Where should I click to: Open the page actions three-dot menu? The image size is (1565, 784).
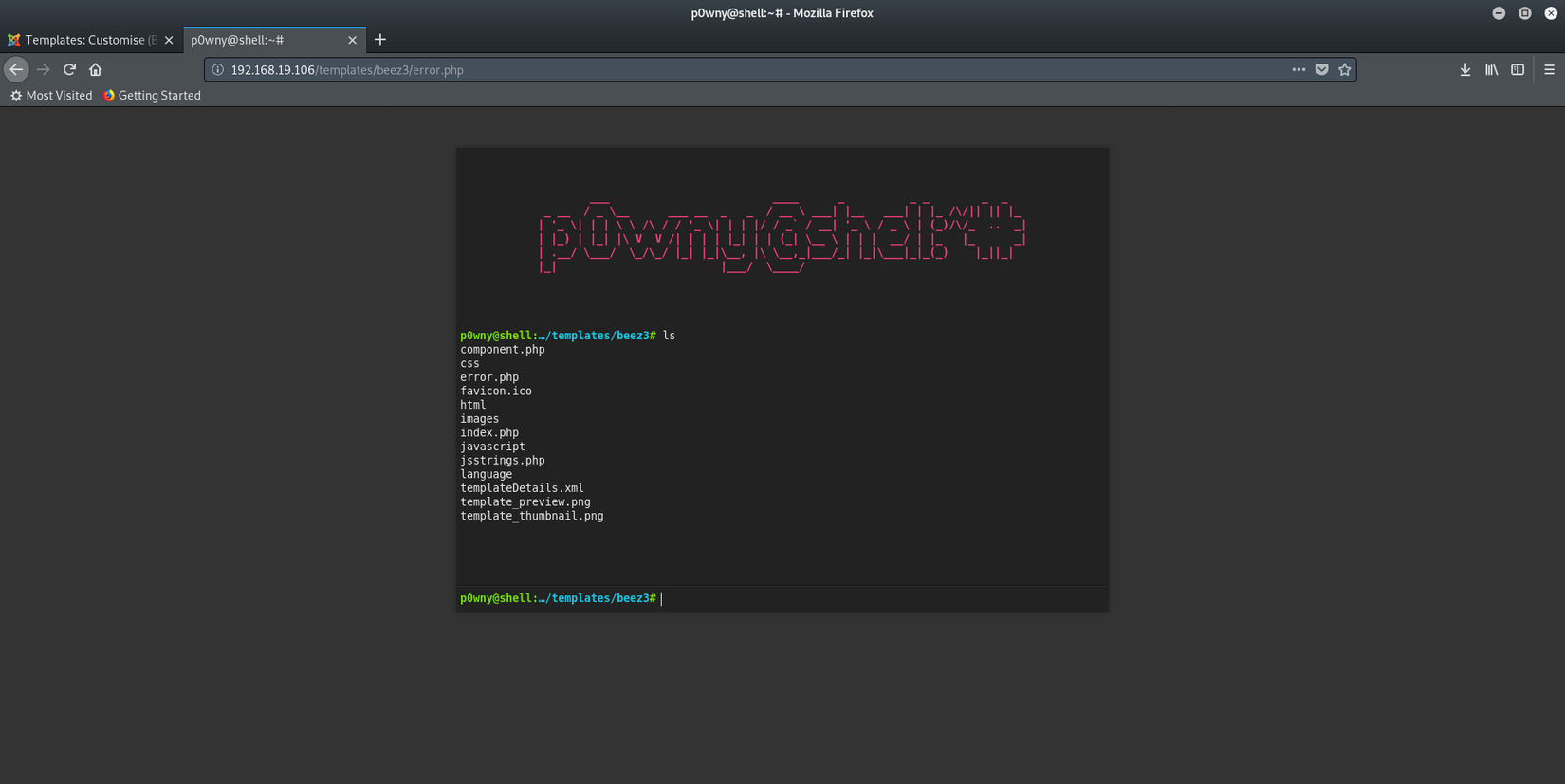1298,69
